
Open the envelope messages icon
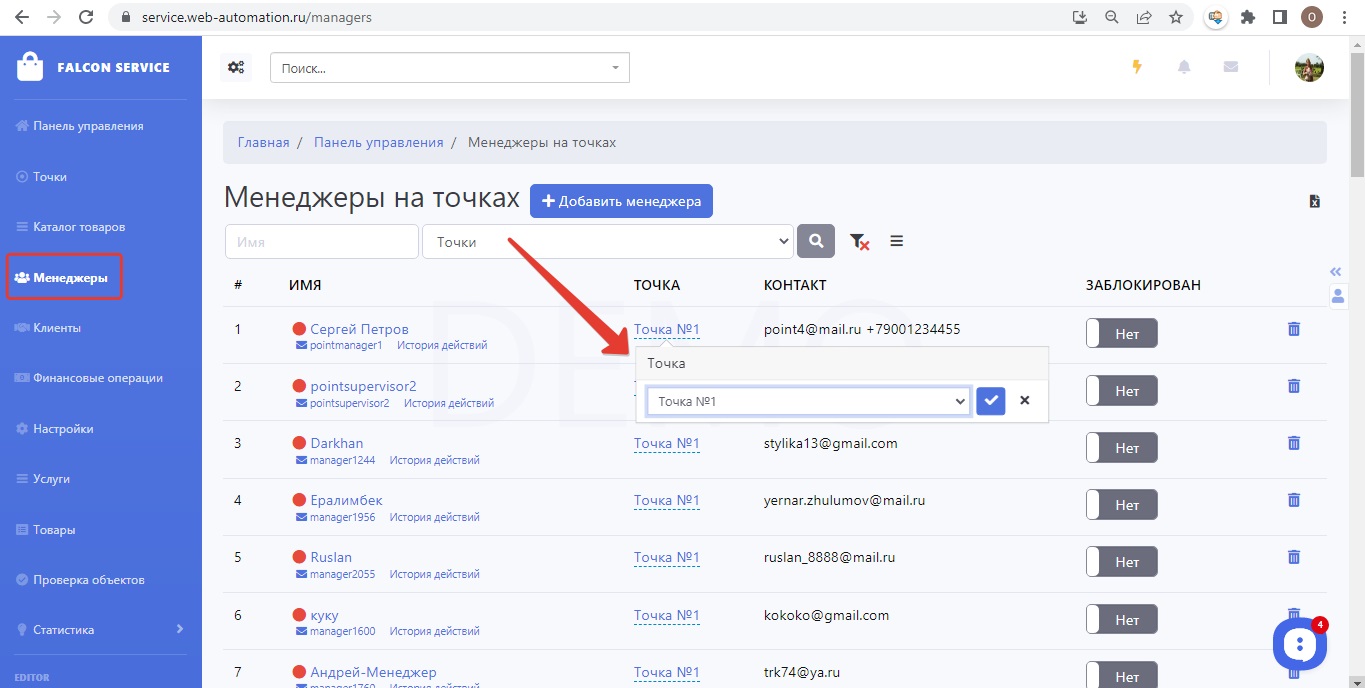[x=1231, y=67]
